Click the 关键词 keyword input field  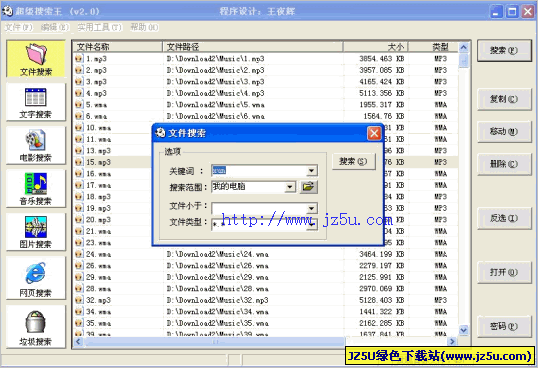(x=259, y=170)
